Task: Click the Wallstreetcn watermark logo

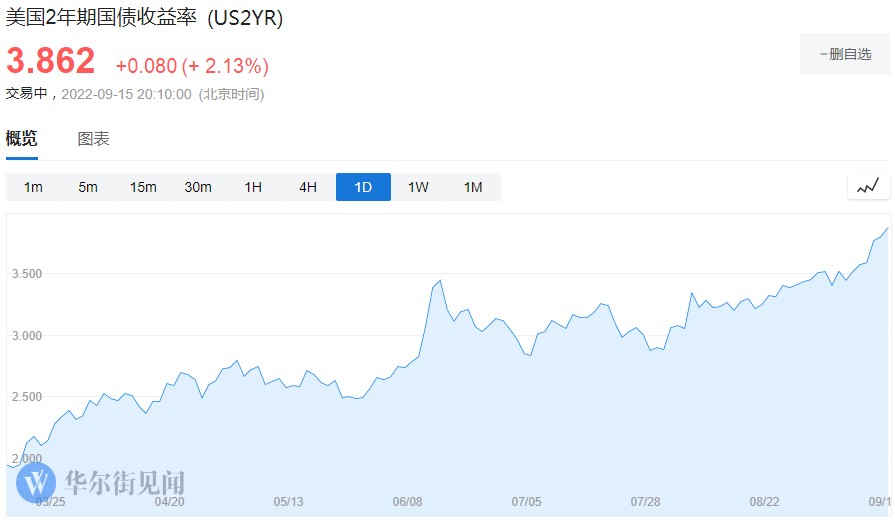Action: tap(101, 484)
